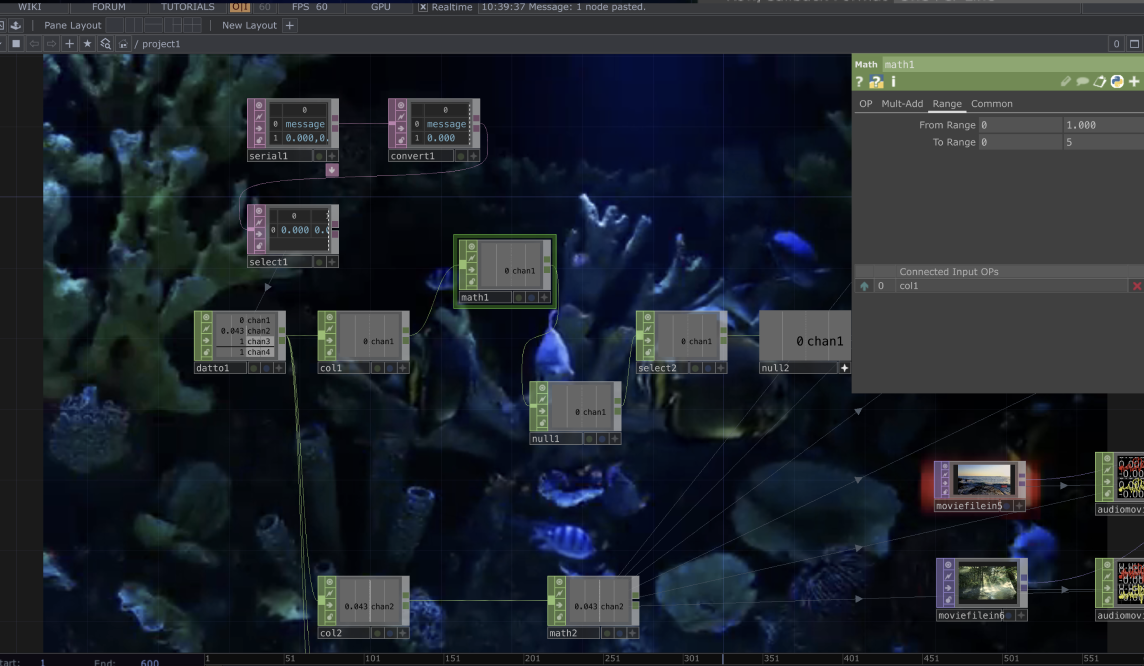Click the To Range upper value field
The height and width of the screenshot is (666, 1144).
coord(1102,143)
